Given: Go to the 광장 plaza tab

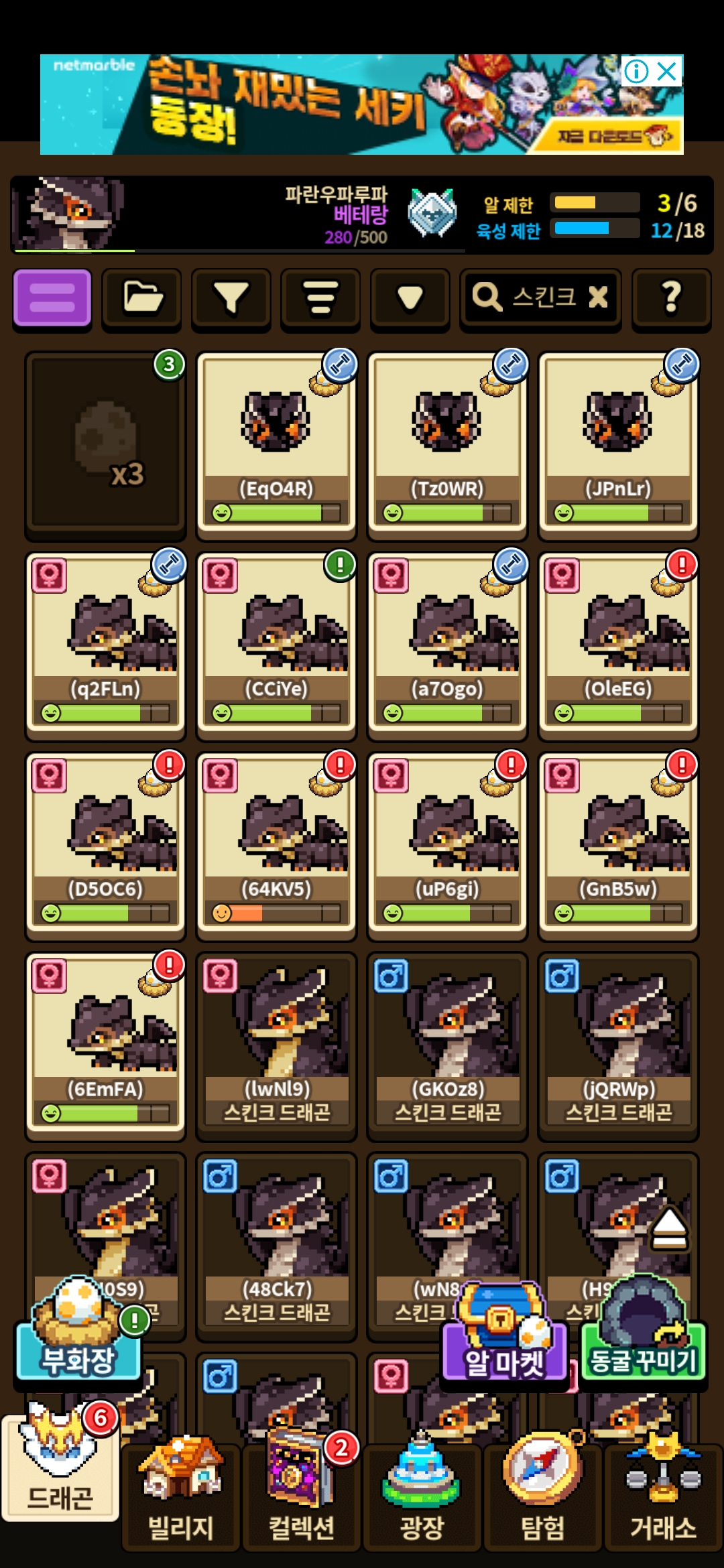Looking at the screenshot, I should coord(422,1496).
